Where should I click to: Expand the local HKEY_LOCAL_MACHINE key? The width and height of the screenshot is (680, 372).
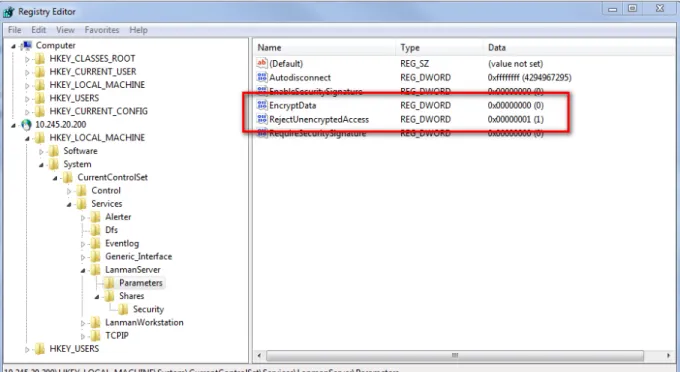[x=27, y=85]
